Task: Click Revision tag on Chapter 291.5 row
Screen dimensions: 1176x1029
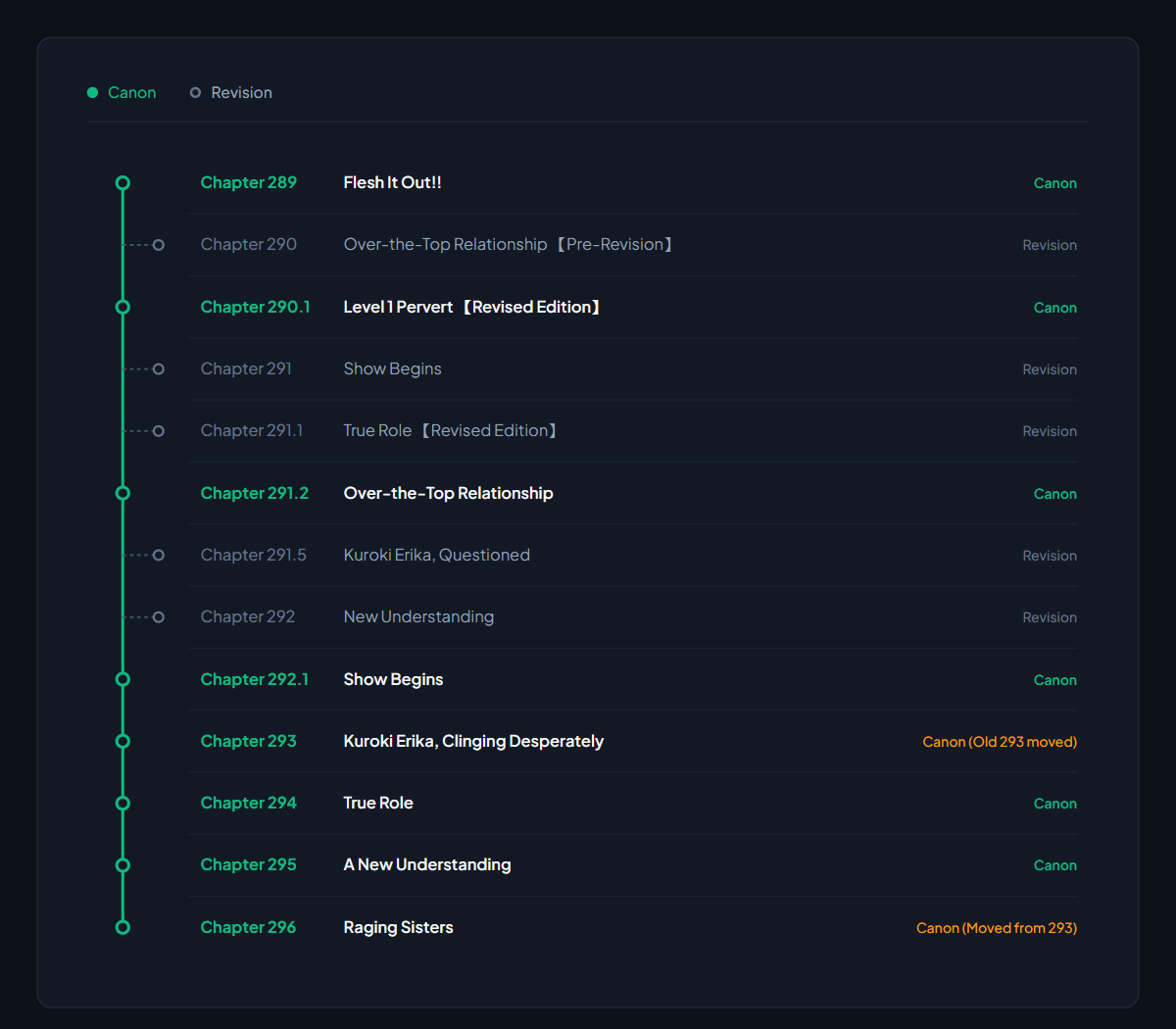Action: point(1050,556)
